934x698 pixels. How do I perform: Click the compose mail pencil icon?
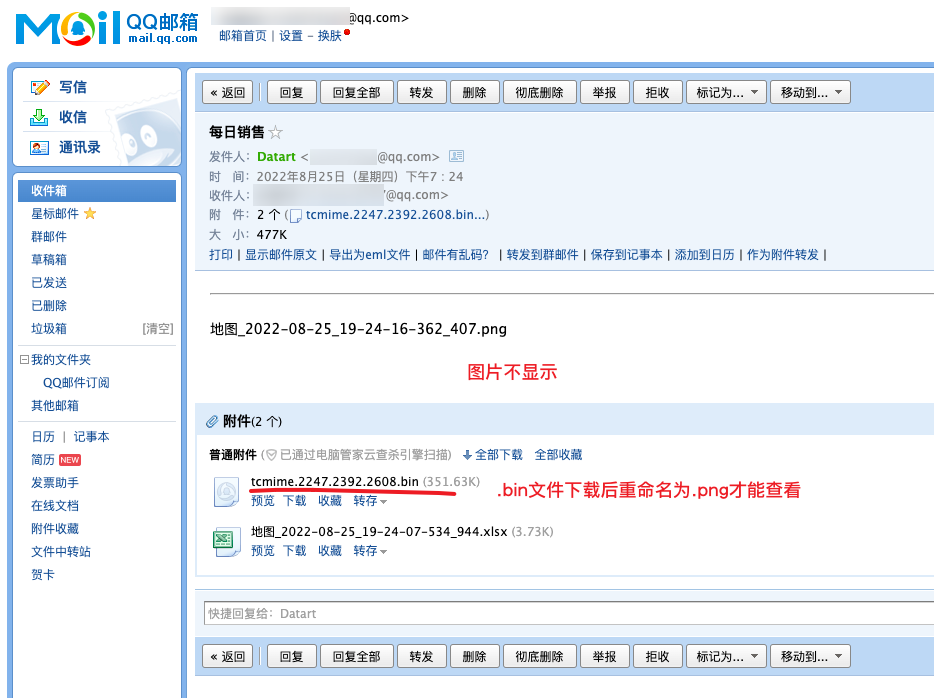(x=40, y=88)
